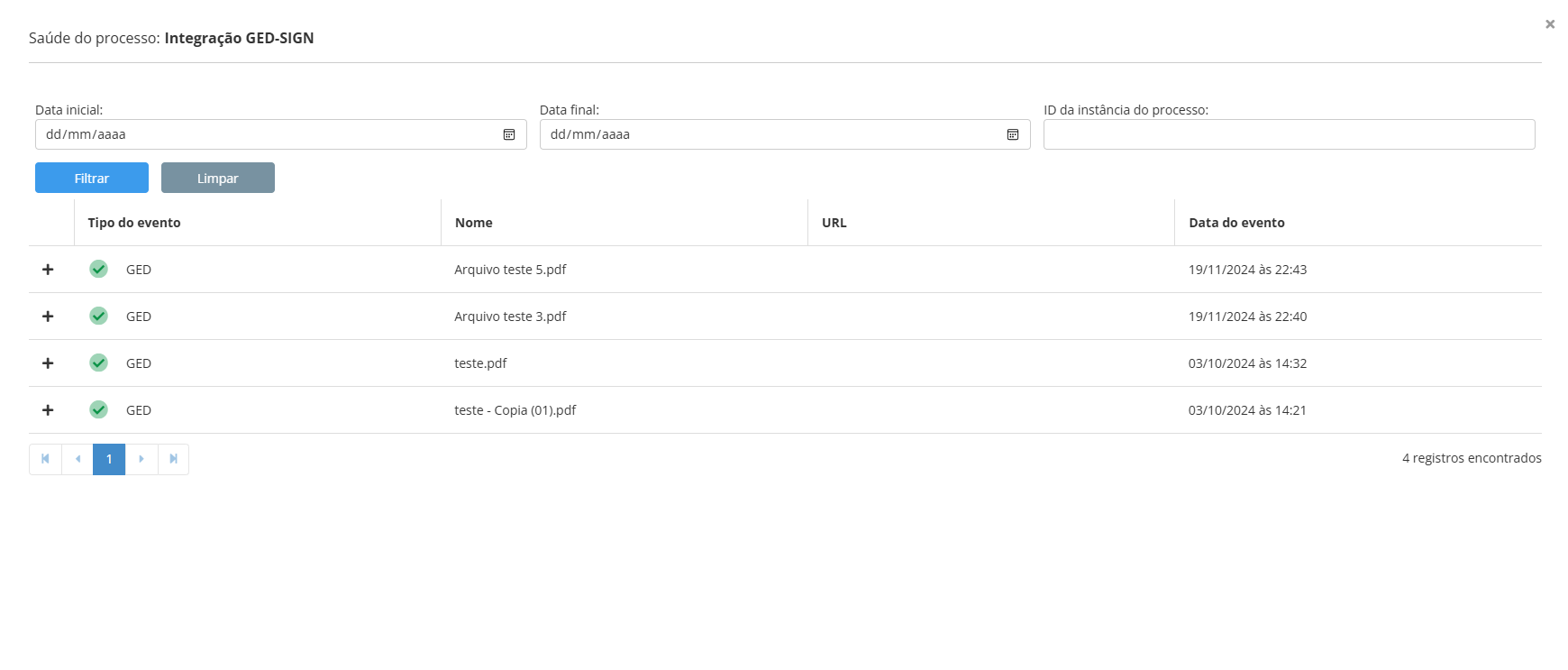Go to first page of results
Viewport: 1568px width, 670px height.
click(x=45, y=459)
